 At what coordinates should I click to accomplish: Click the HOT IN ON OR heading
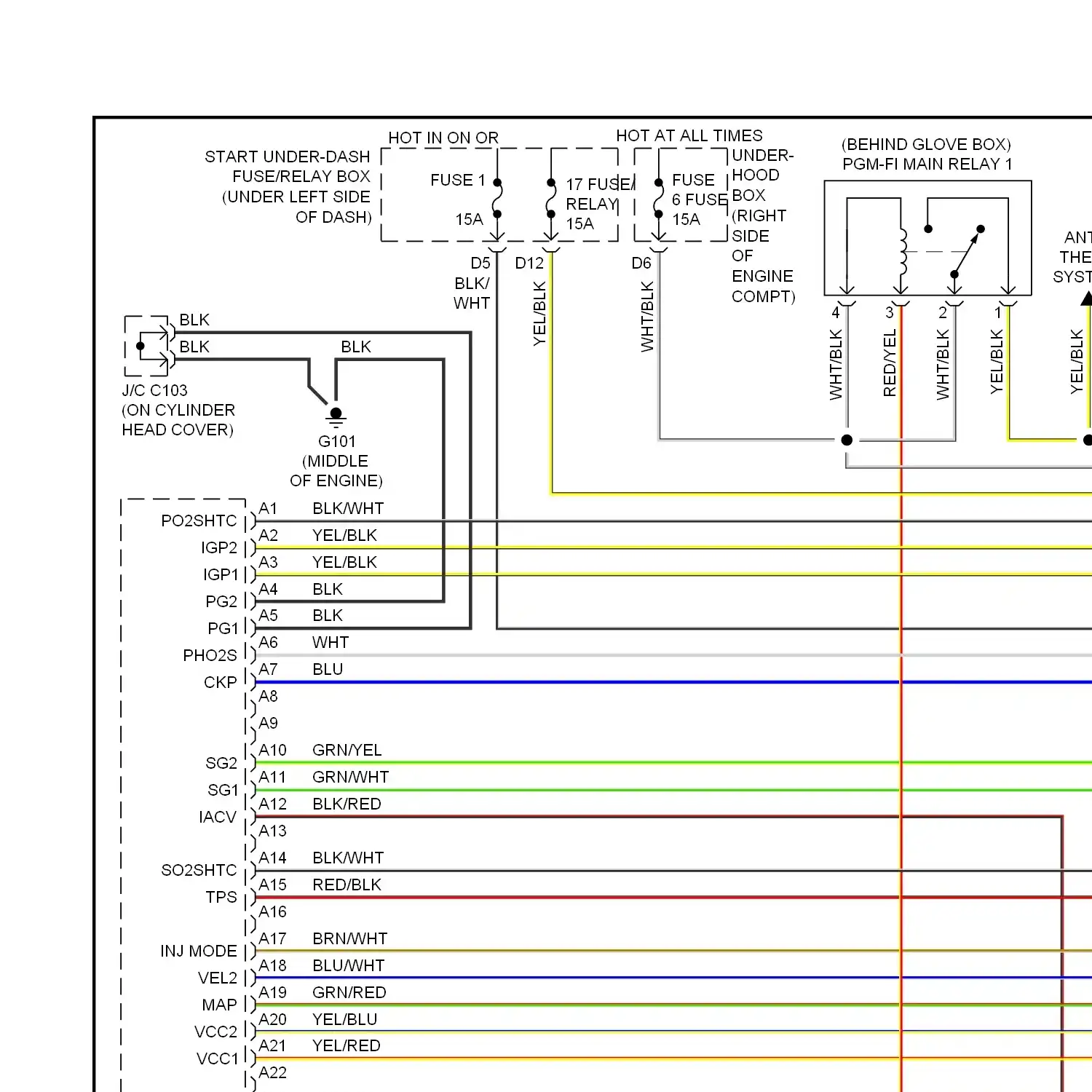(443, 138)
